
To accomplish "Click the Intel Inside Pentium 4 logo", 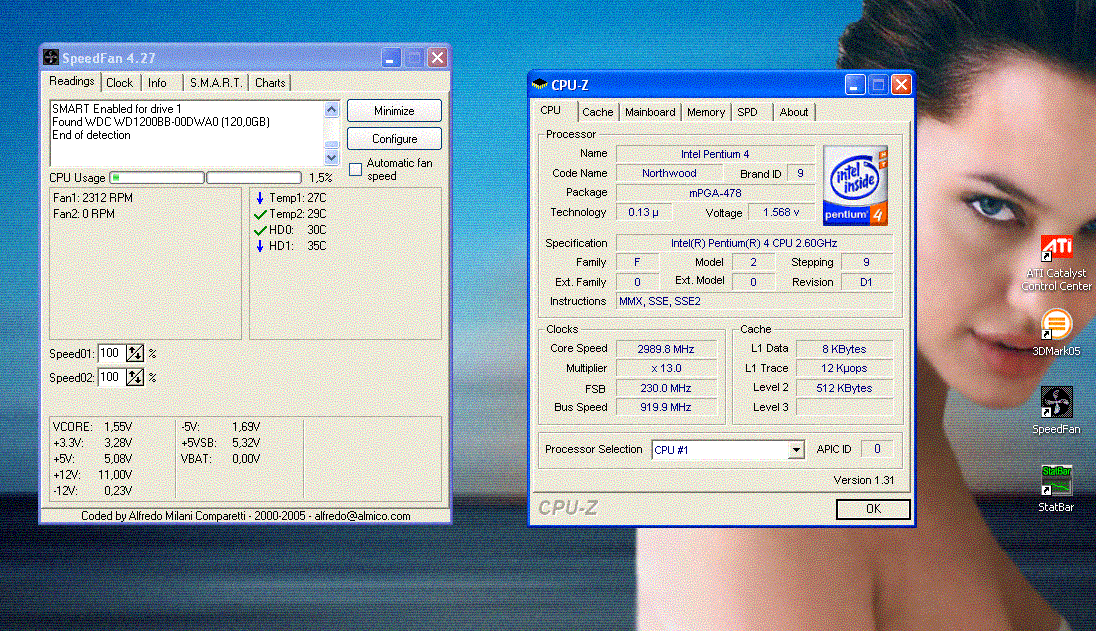I will 855,185.
